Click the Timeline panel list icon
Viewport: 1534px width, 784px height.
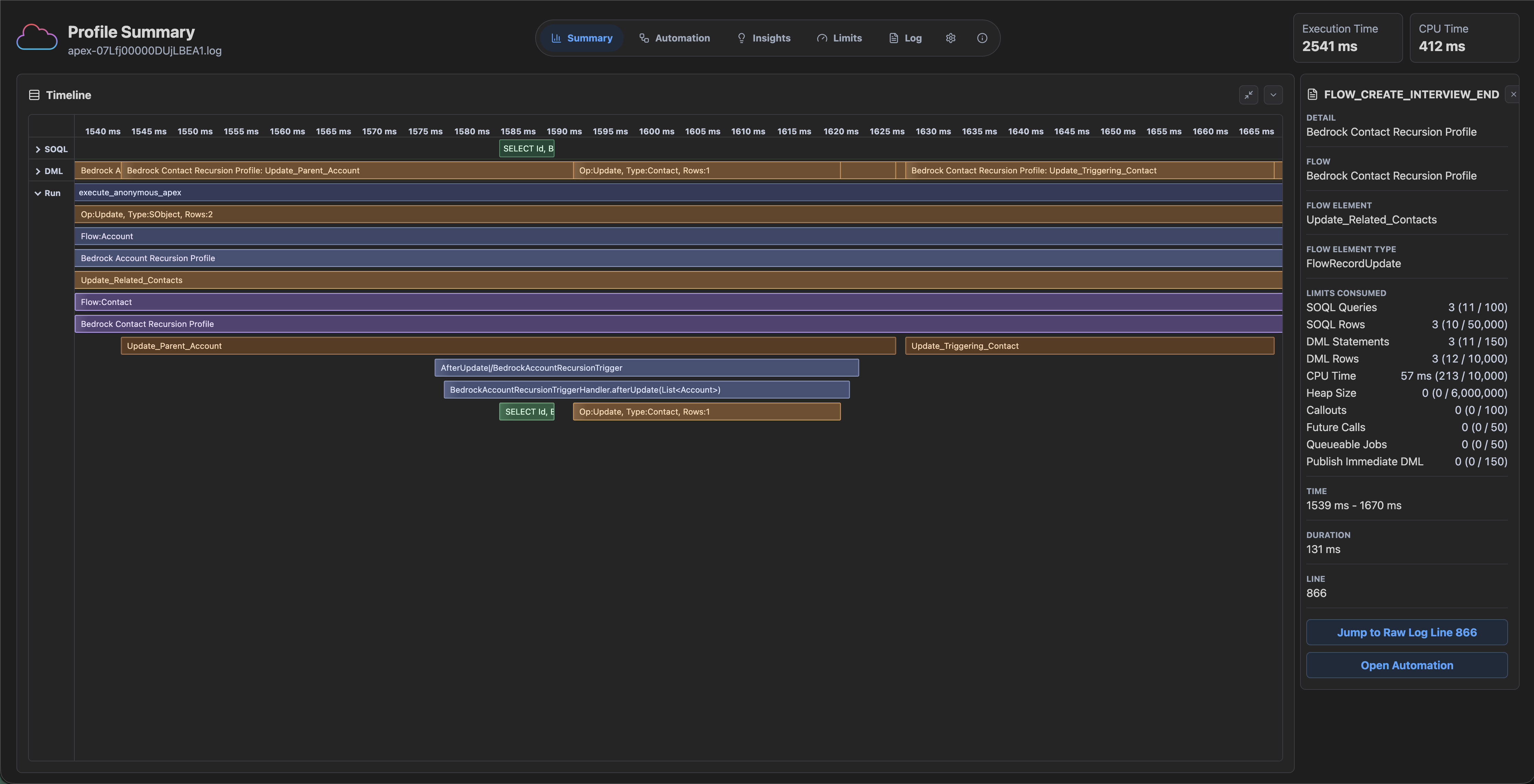click(35, 95)
